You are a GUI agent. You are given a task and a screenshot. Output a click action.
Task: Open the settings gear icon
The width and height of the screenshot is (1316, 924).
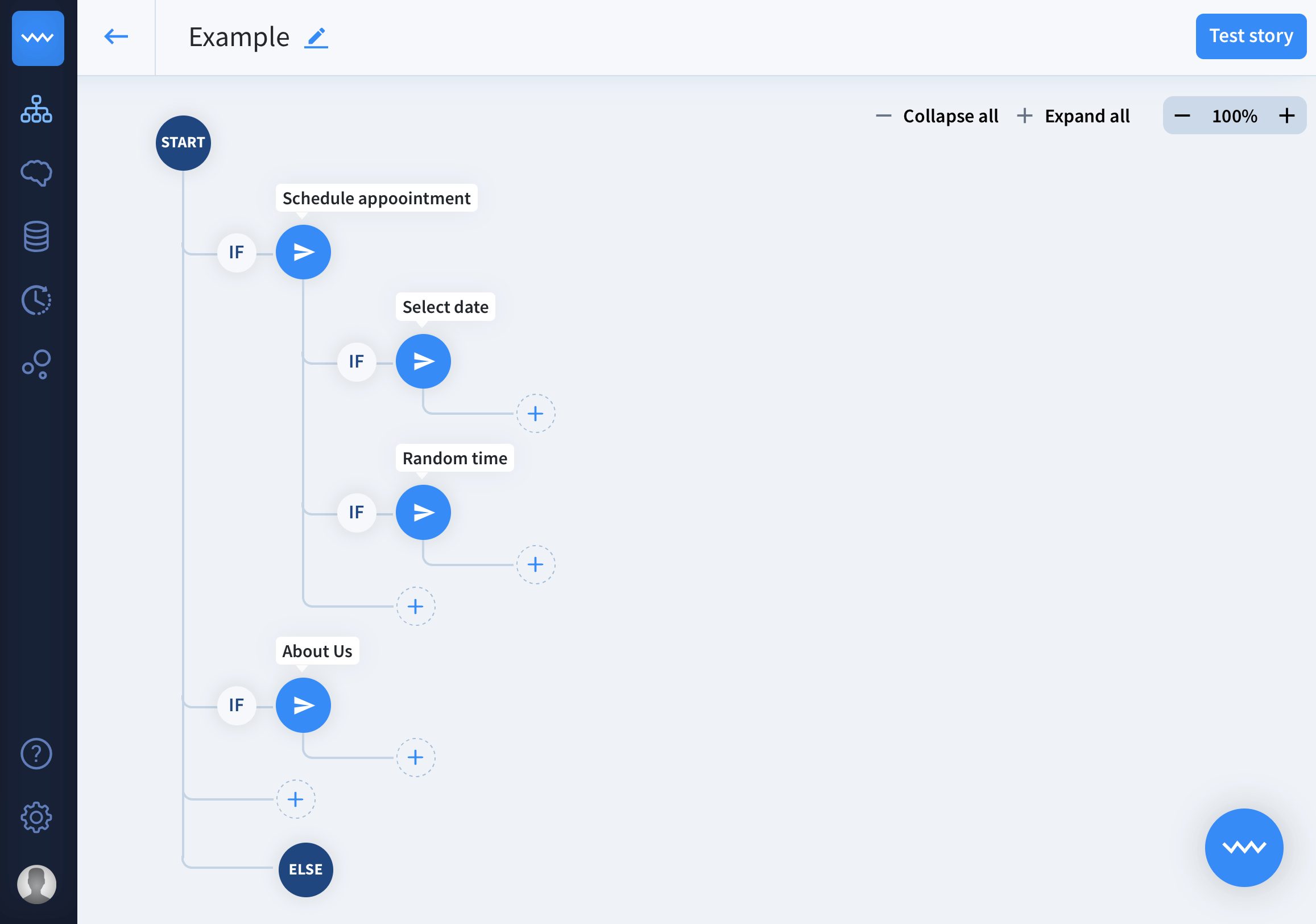36,816
